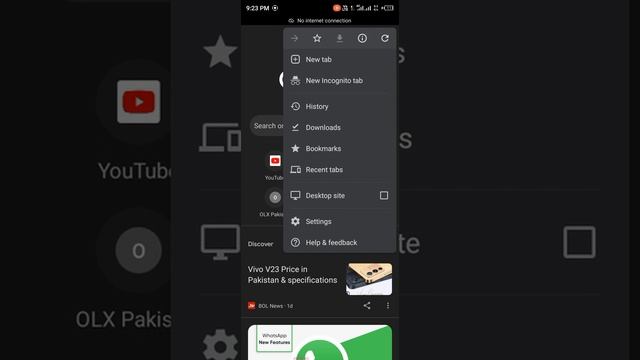The image size is (640, 360).
Task: Tap the Settings gear icon
Action: pos(295,221)
